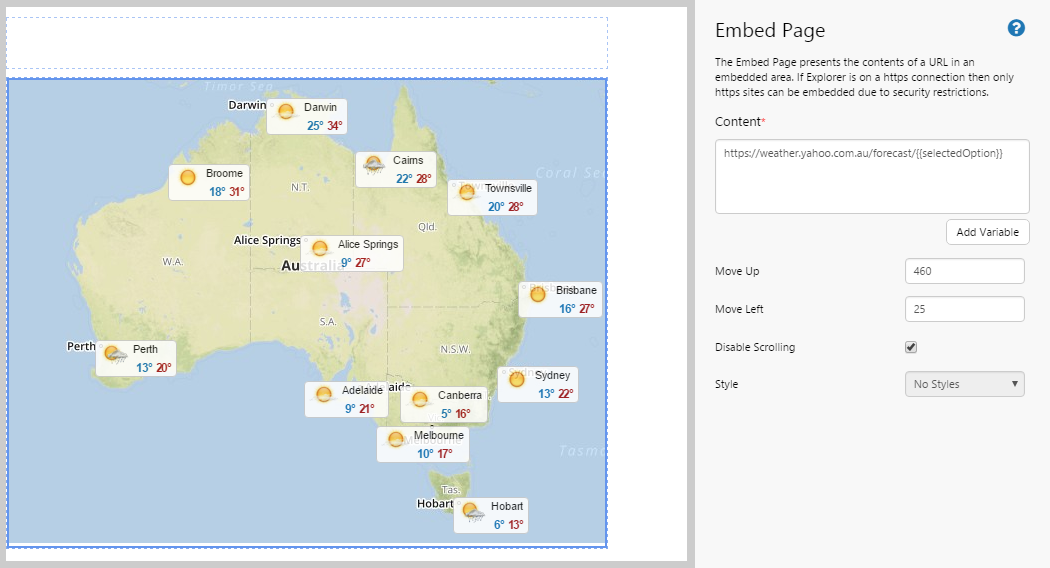Click the Sydney forecast card label

coord(552,375)
